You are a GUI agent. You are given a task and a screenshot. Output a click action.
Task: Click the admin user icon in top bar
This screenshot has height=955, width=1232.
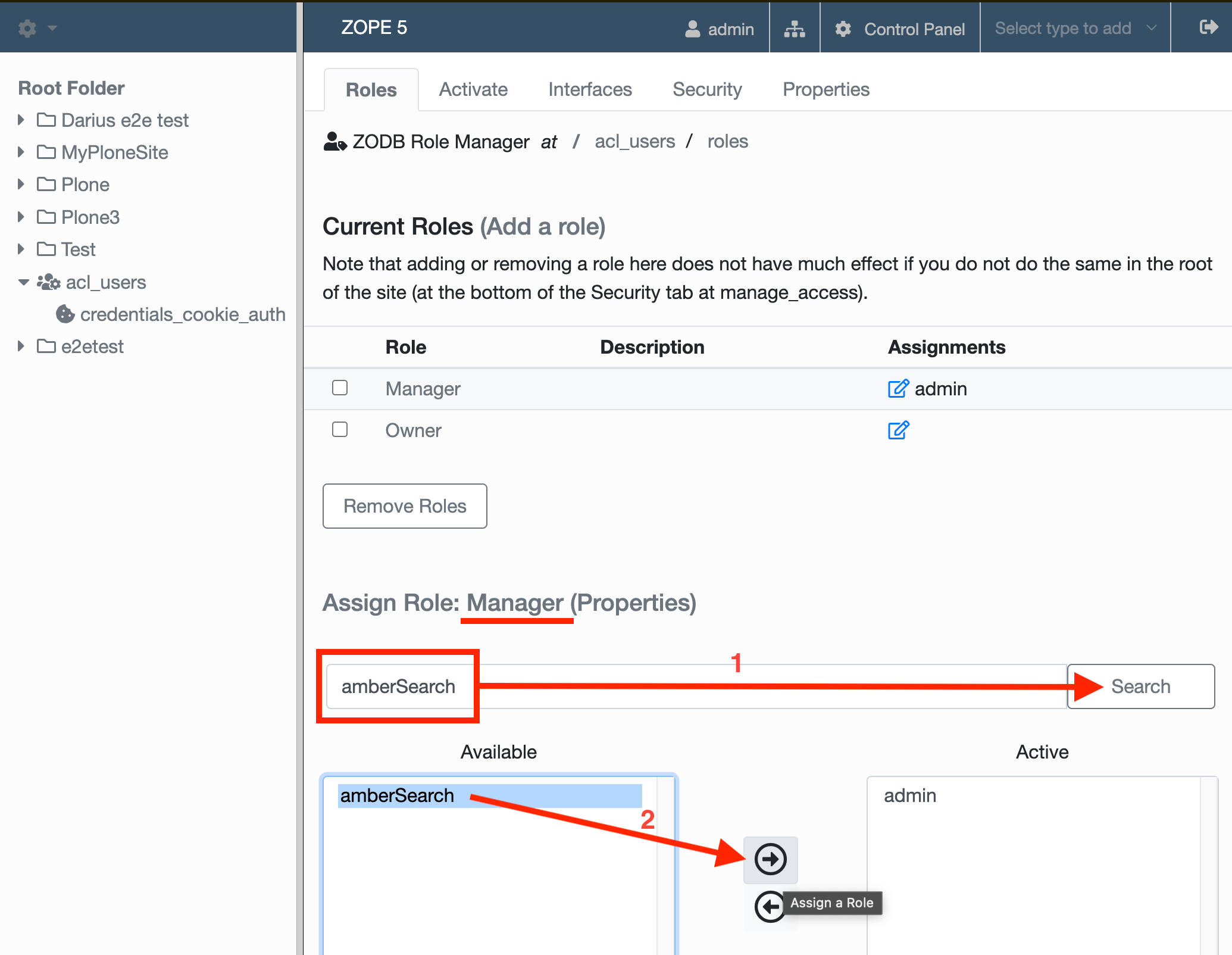click(692, 29)
